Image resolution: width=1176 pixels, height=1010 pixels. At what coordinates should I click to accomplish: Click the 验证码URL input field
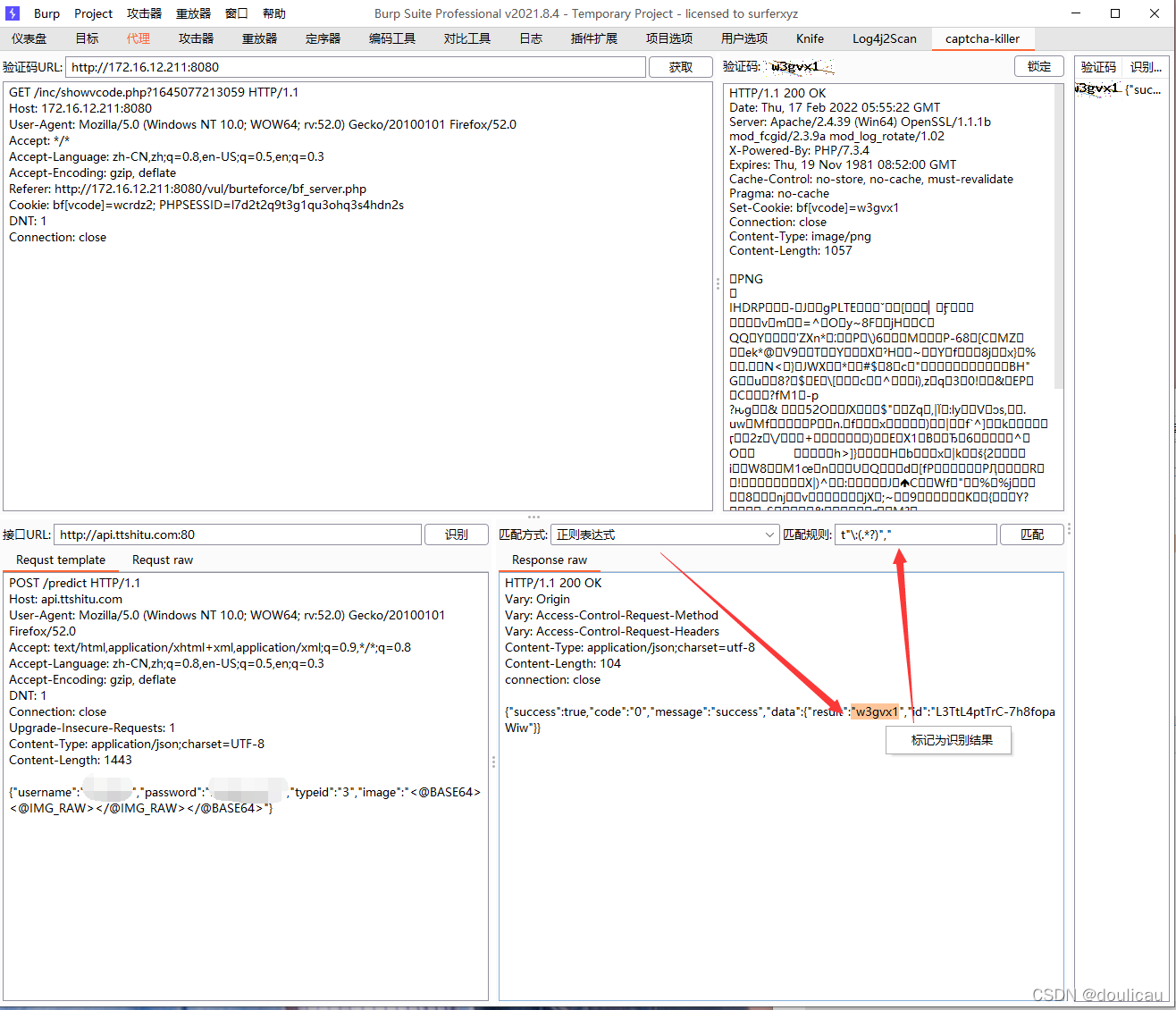click(356, 67)
